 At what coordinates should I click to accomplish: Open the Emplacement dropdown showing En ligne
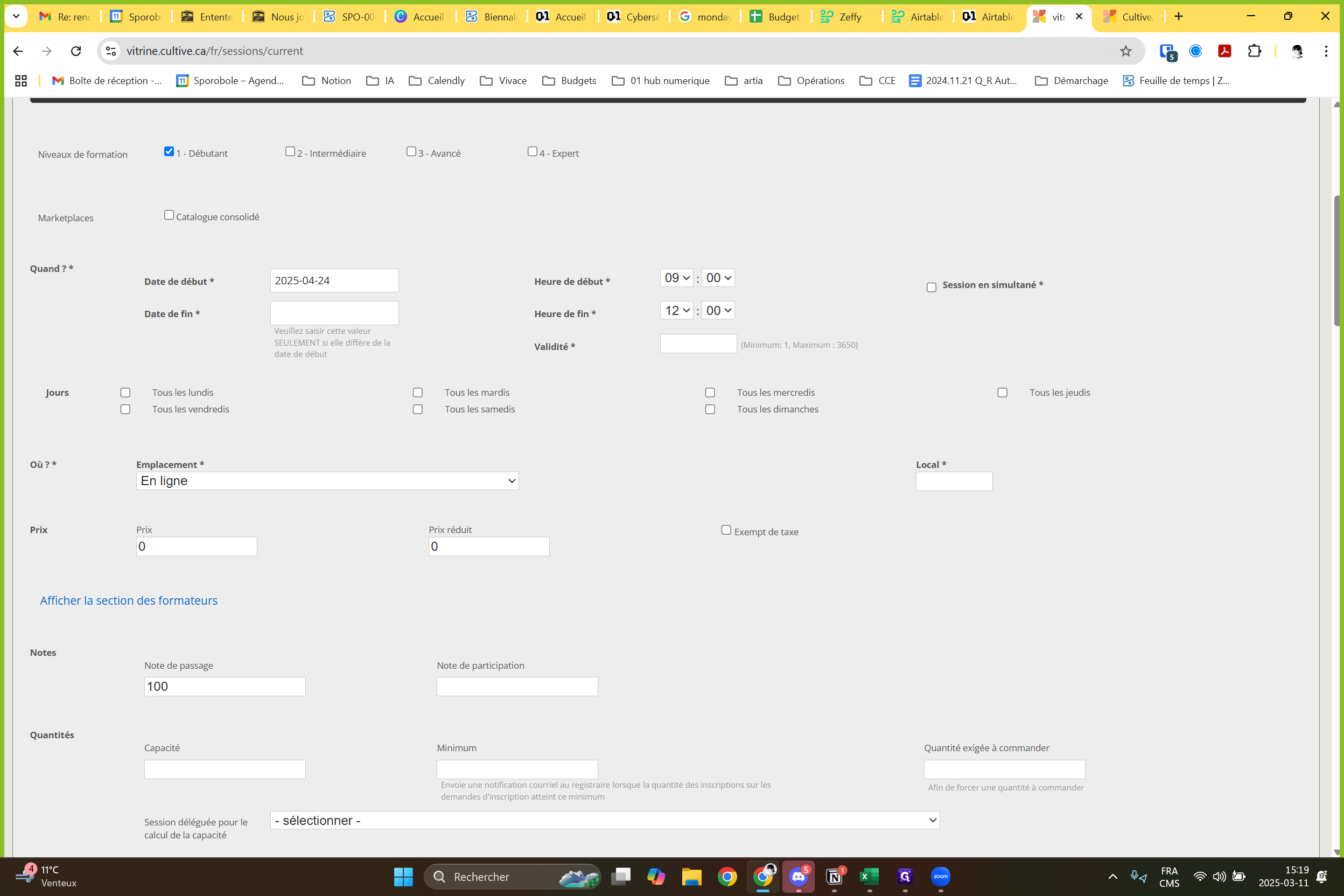coord(327,480)
